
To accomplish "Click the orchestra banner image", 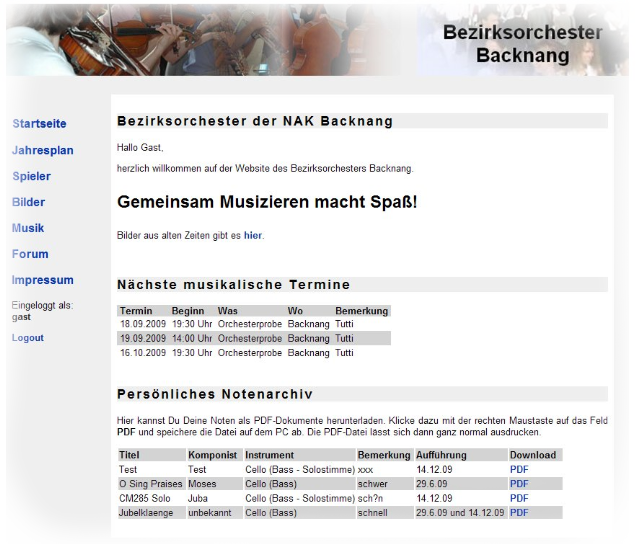I will (x=200, y=40).
